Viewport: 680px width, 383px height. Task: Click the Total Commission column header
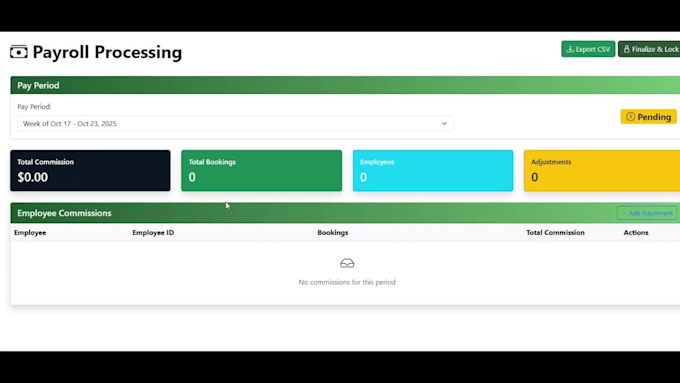(555, 232)
